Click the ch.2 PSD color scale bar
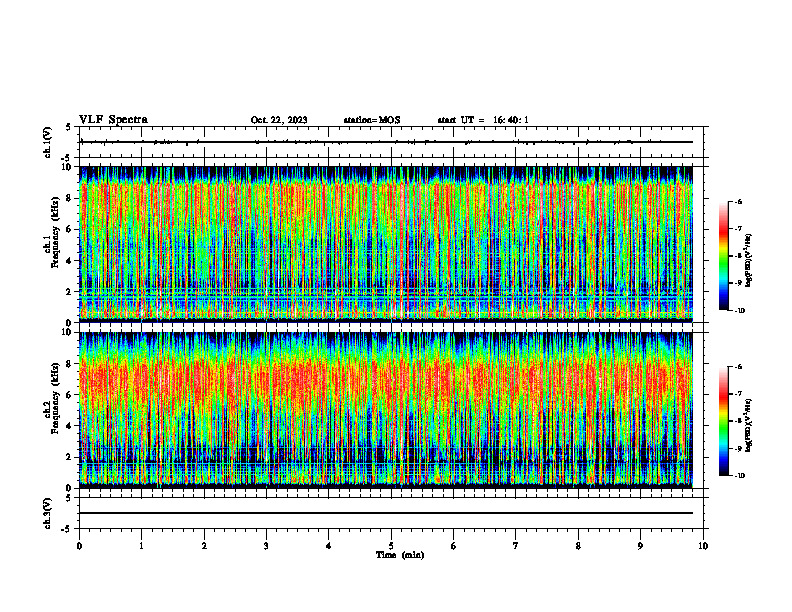The image size is (792, 612). pos(724,421)
